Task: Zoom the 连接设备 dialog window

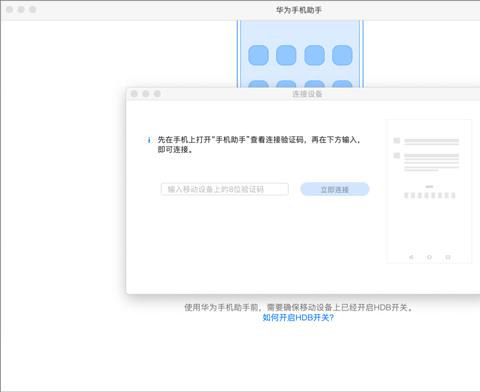Action: (157, 94)
